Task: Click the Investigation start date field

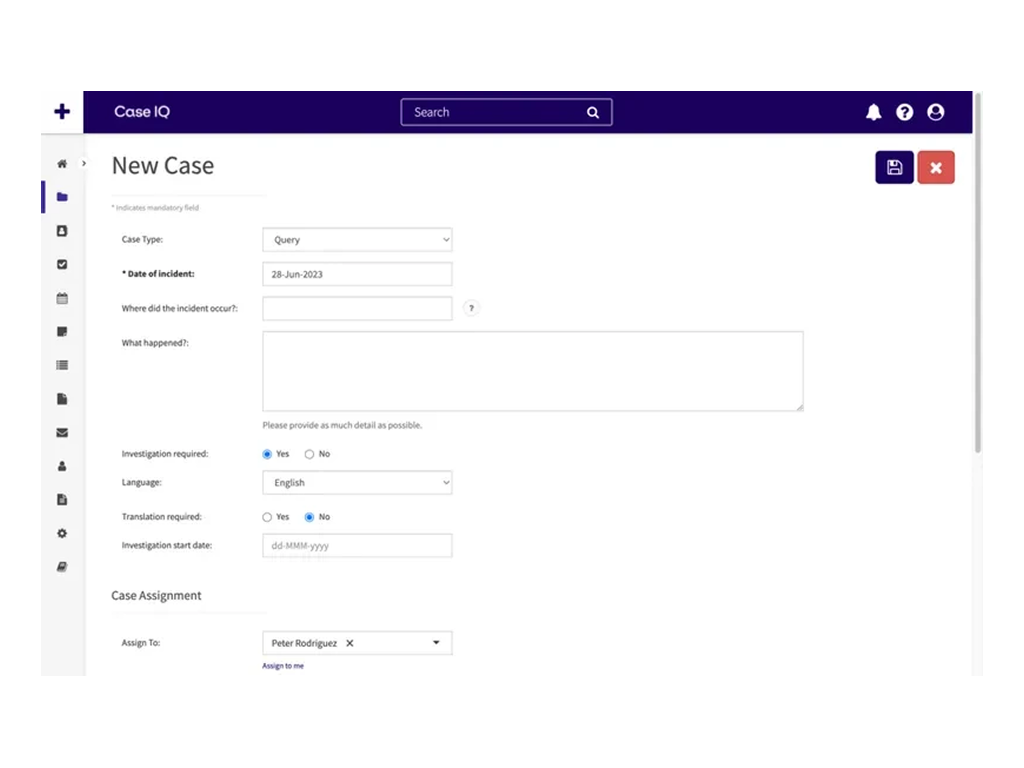Action: pos(357,546)
